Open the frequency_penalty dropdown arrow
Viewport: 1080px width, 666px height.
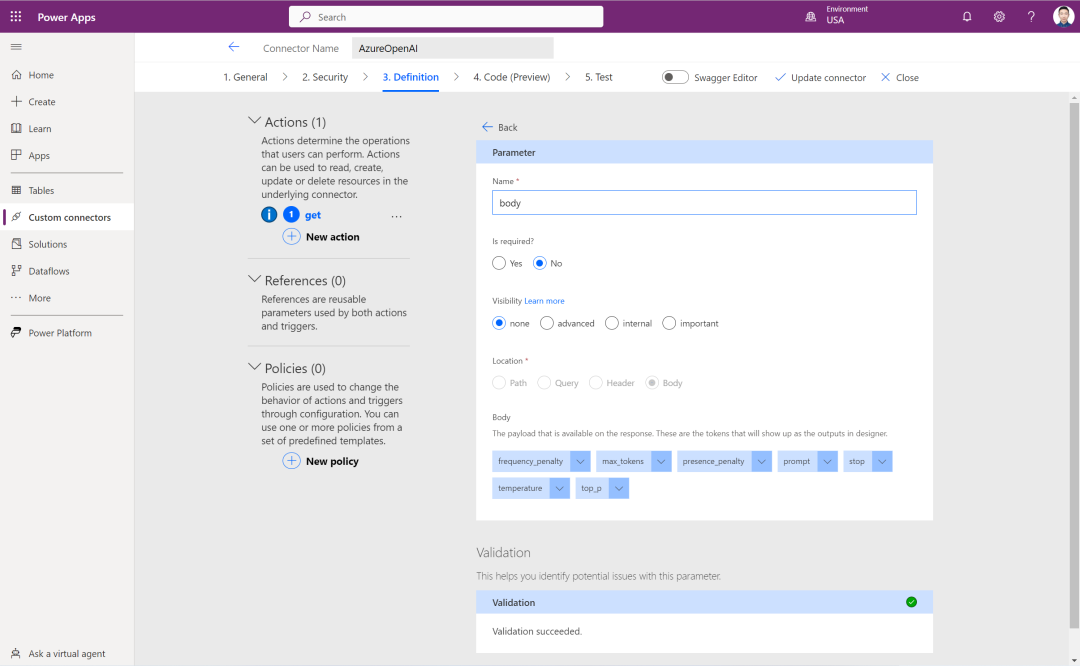coord(580,461)
